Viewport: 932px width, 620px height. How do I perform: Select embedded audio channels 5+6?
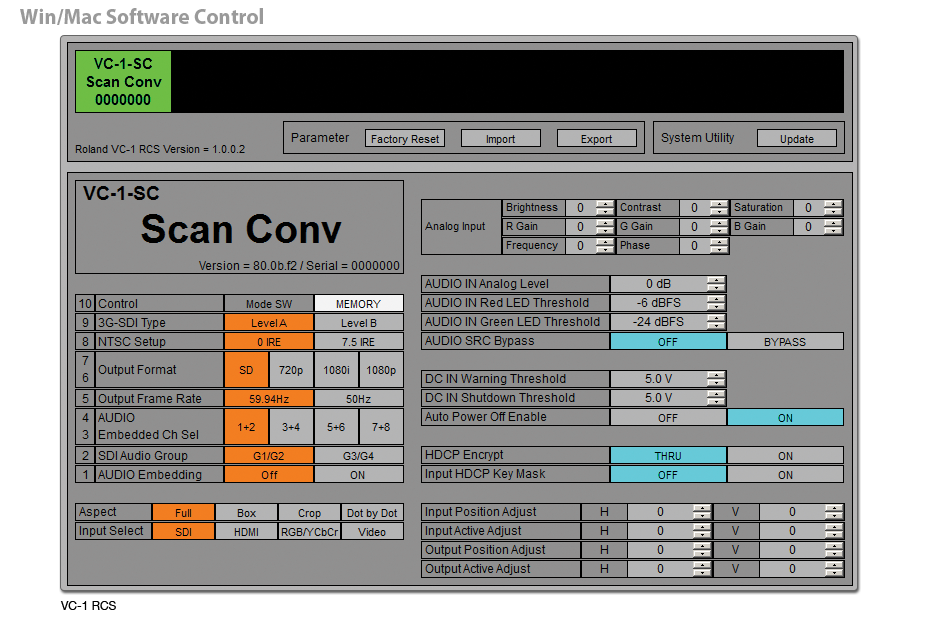tap(336, 427)
